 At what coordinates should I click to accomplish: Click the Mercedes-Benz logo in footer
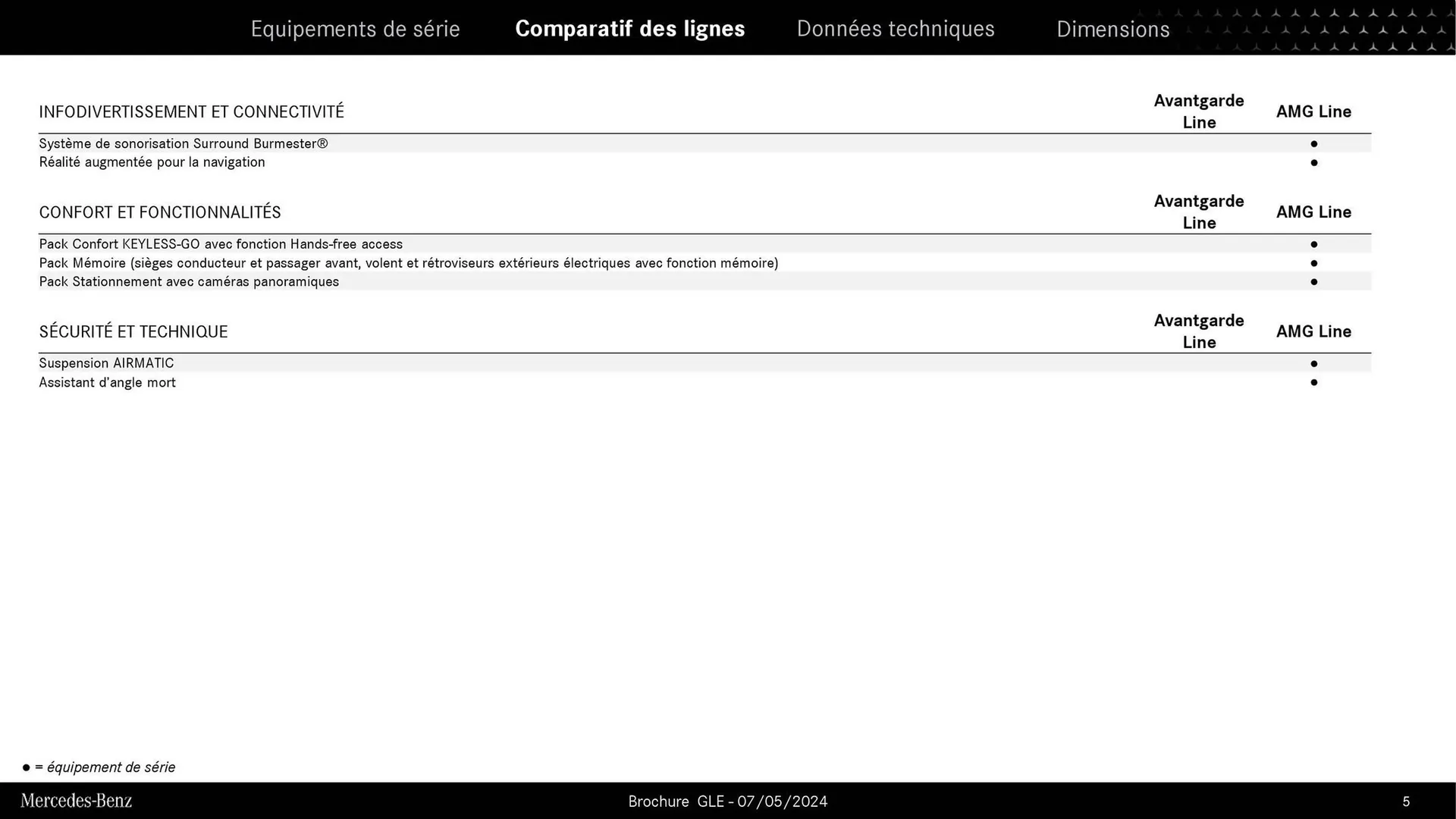tap(76, 801)
